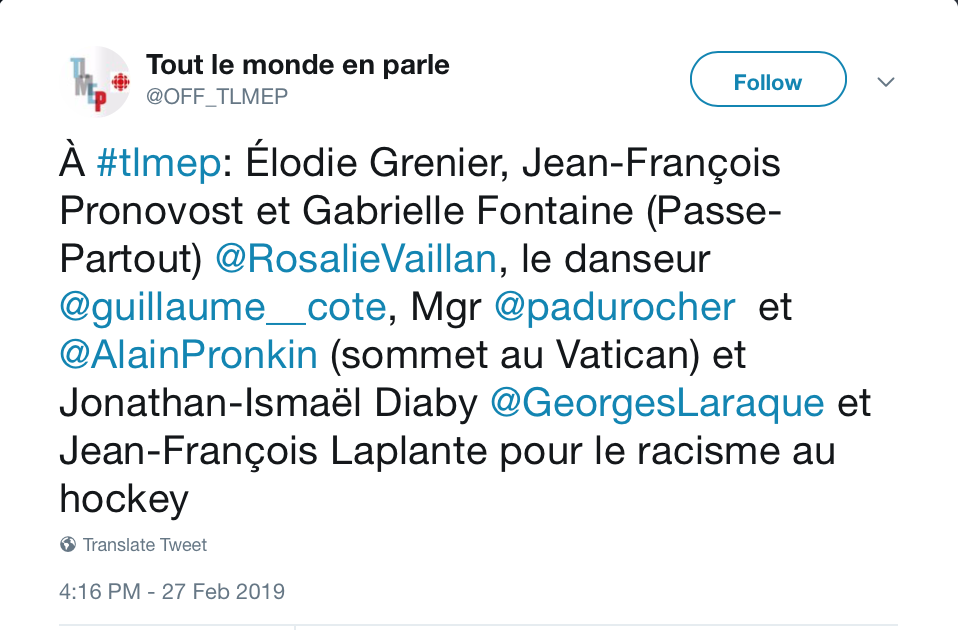Open the tweet options chevron menu
Viewport: 958px width, 630px height.
[x=885, y=82]
